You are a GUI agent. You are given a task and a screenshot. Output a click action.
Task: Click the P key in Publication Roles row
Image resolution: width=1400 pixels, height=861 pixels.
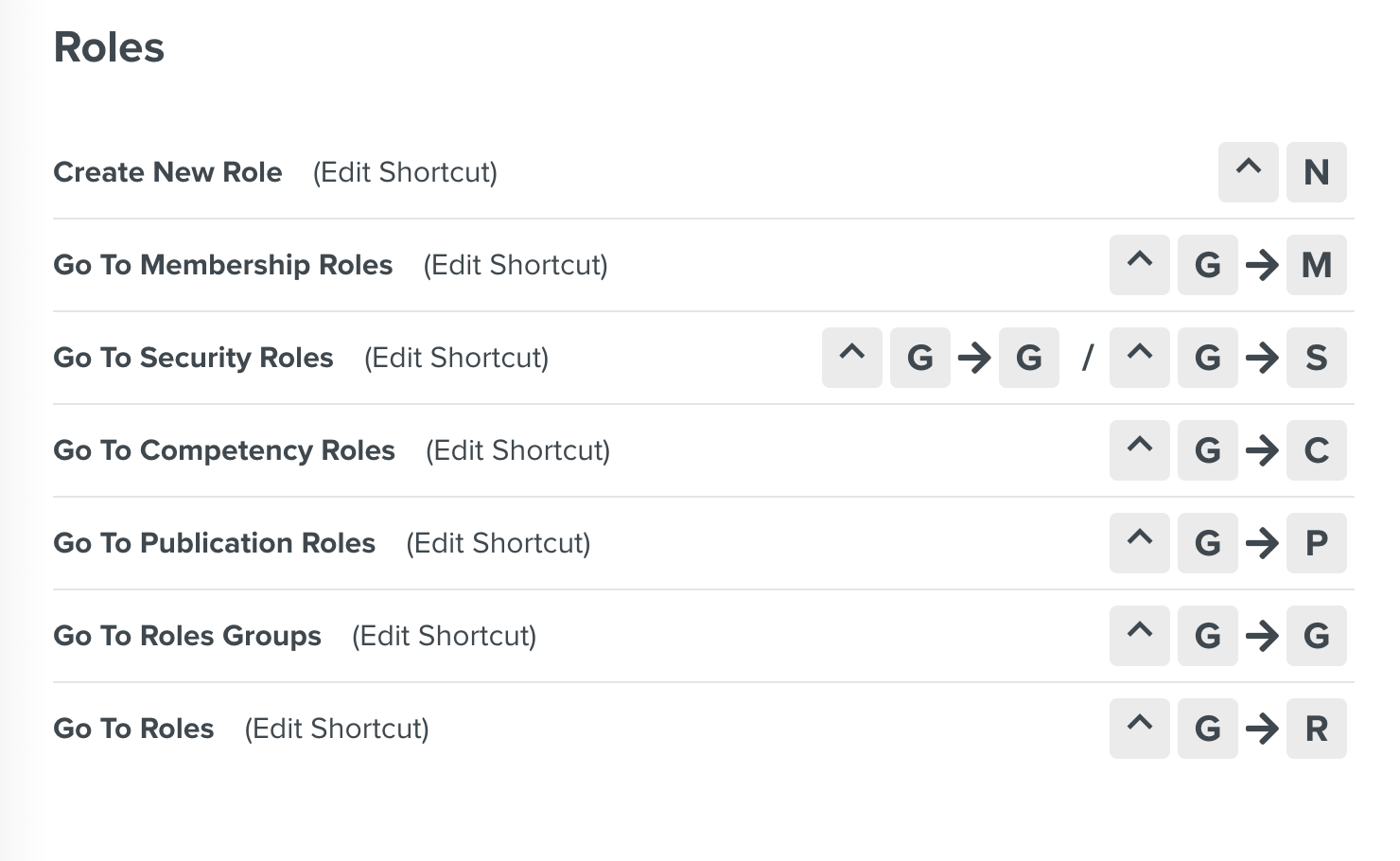pos(1316,543)
